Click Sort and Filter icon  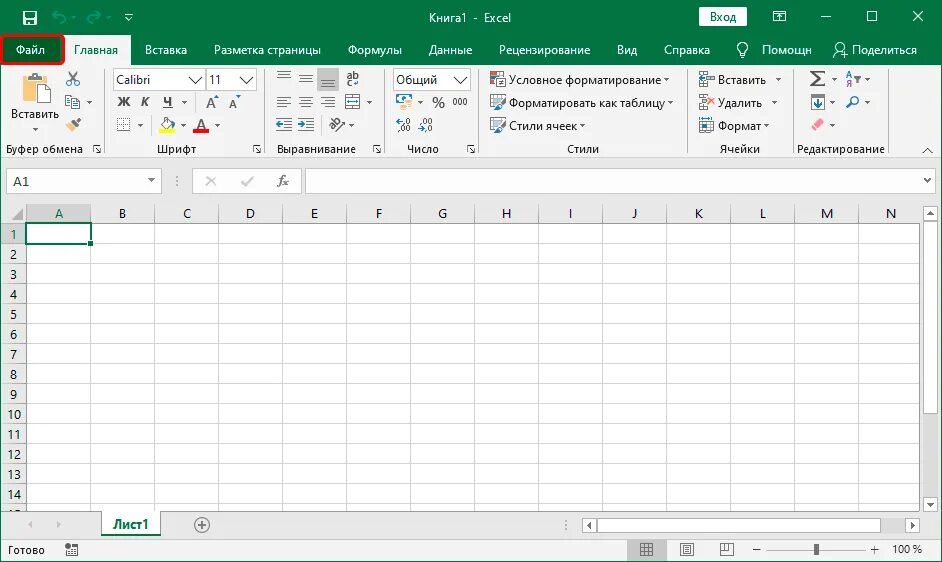pyautogui.click(x=853, y=79)
